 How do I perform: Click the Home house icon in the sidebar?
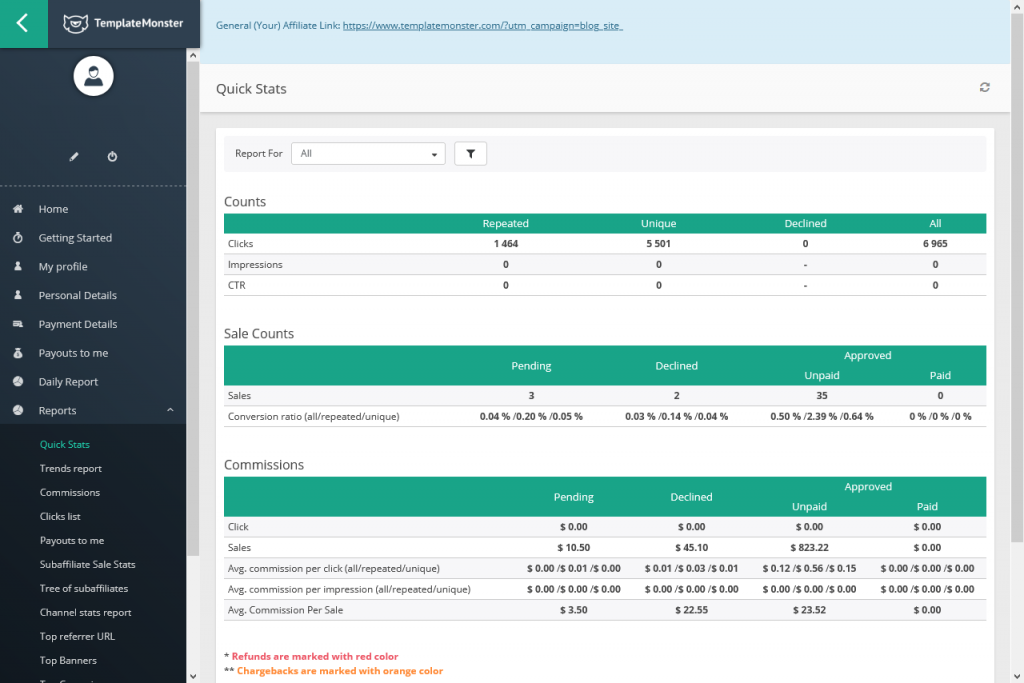tap(18, 209)
